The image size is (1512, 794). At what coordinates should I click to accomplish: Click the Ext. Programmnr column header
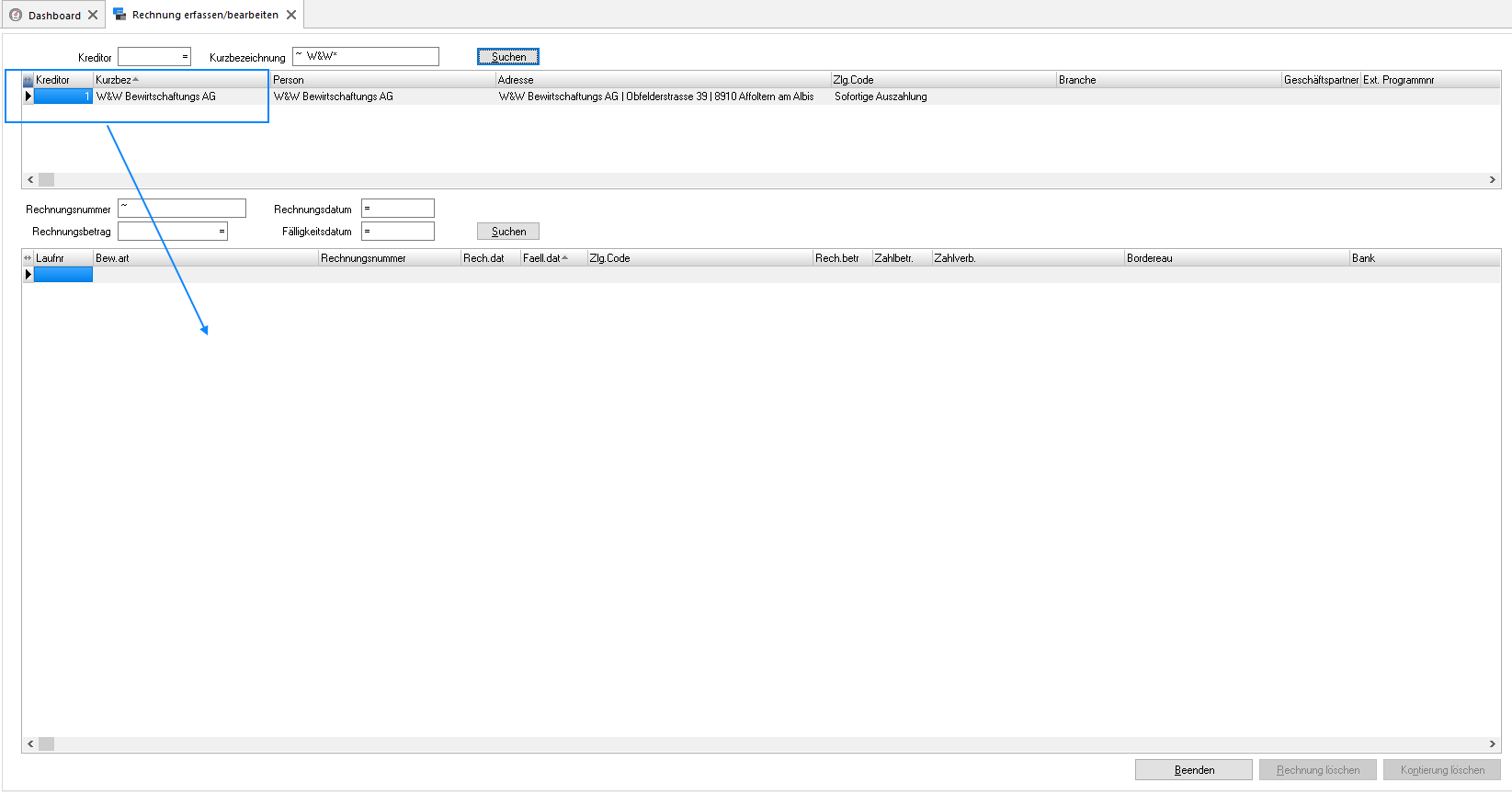pyautogui.click(x=1430, y=80)
